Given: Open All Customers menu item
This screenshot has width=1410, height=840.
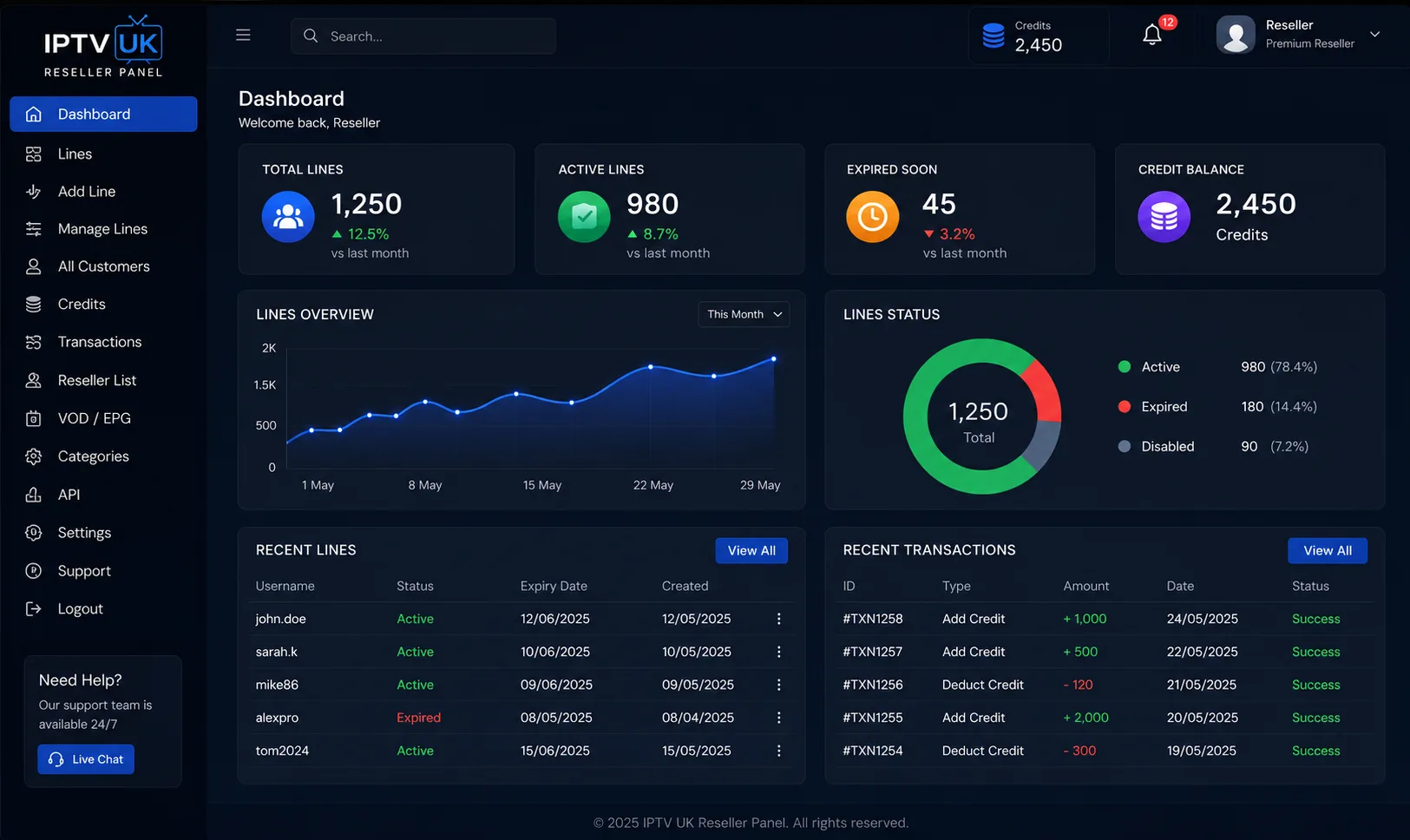Looking at the screenshot, I should point(103,266).
